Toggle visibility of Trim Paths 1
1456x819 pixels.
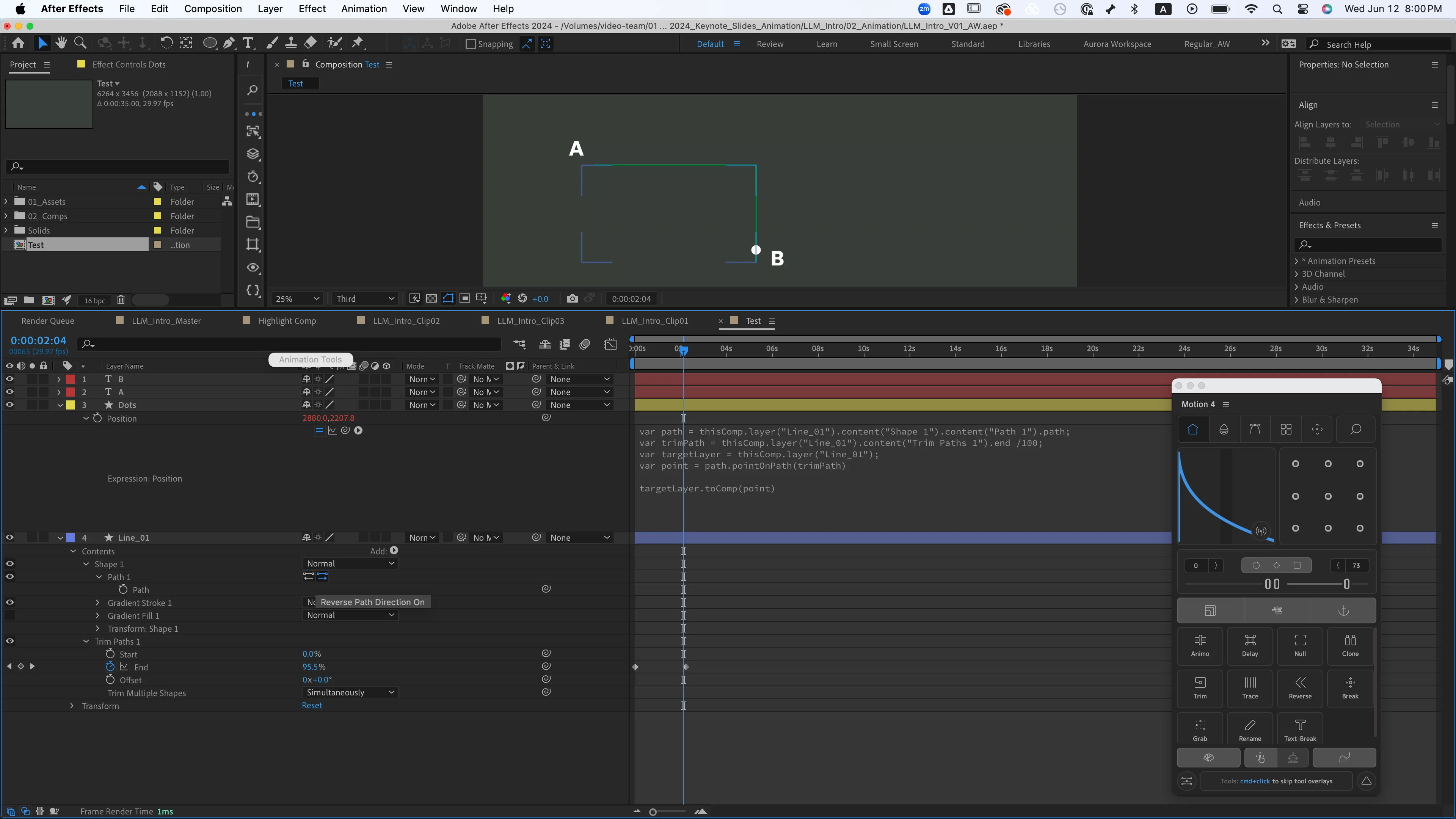[x=9, y=641]
